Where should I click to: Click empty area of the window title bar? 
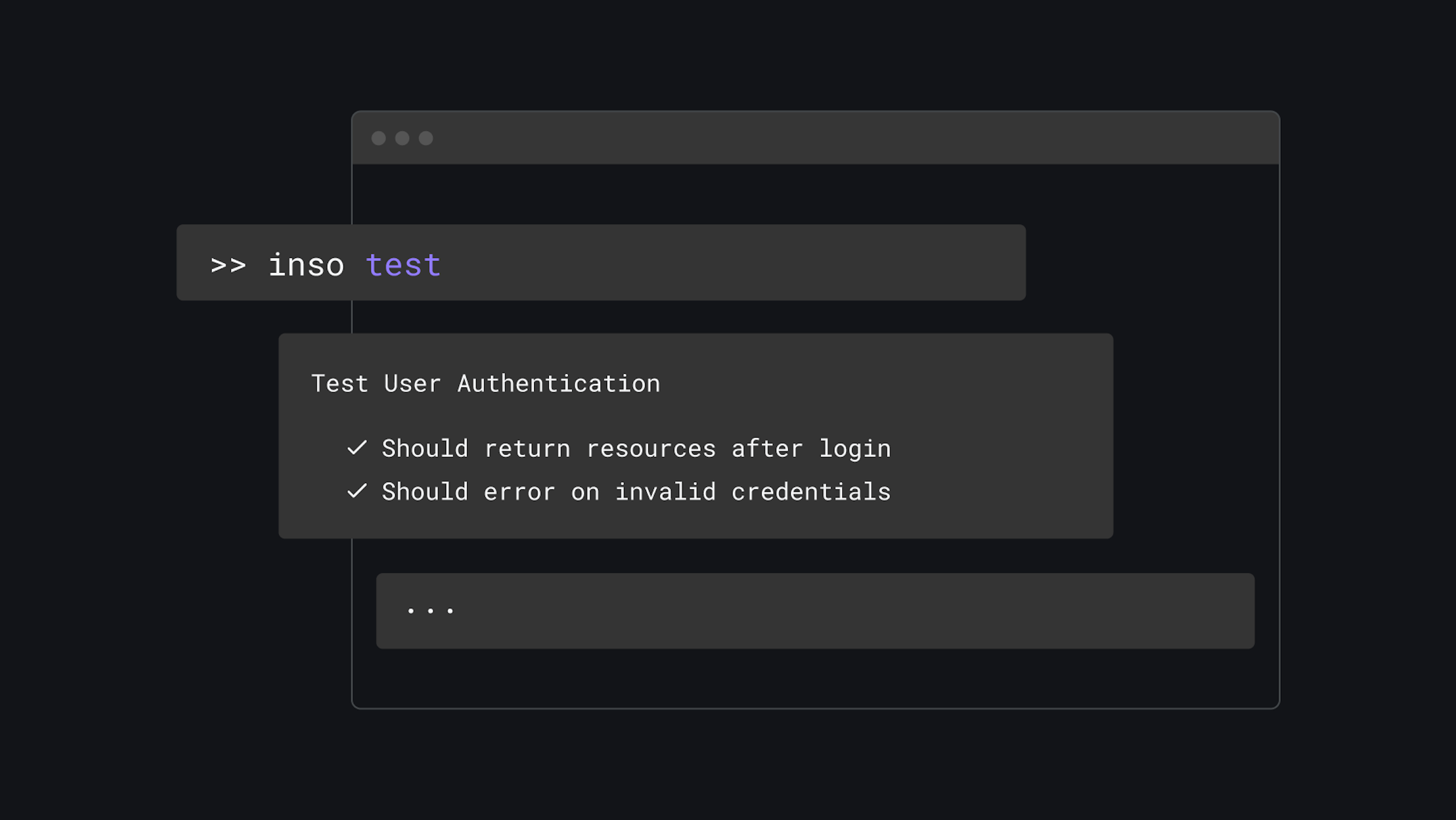pyautogui.click(x=853, y=138)
